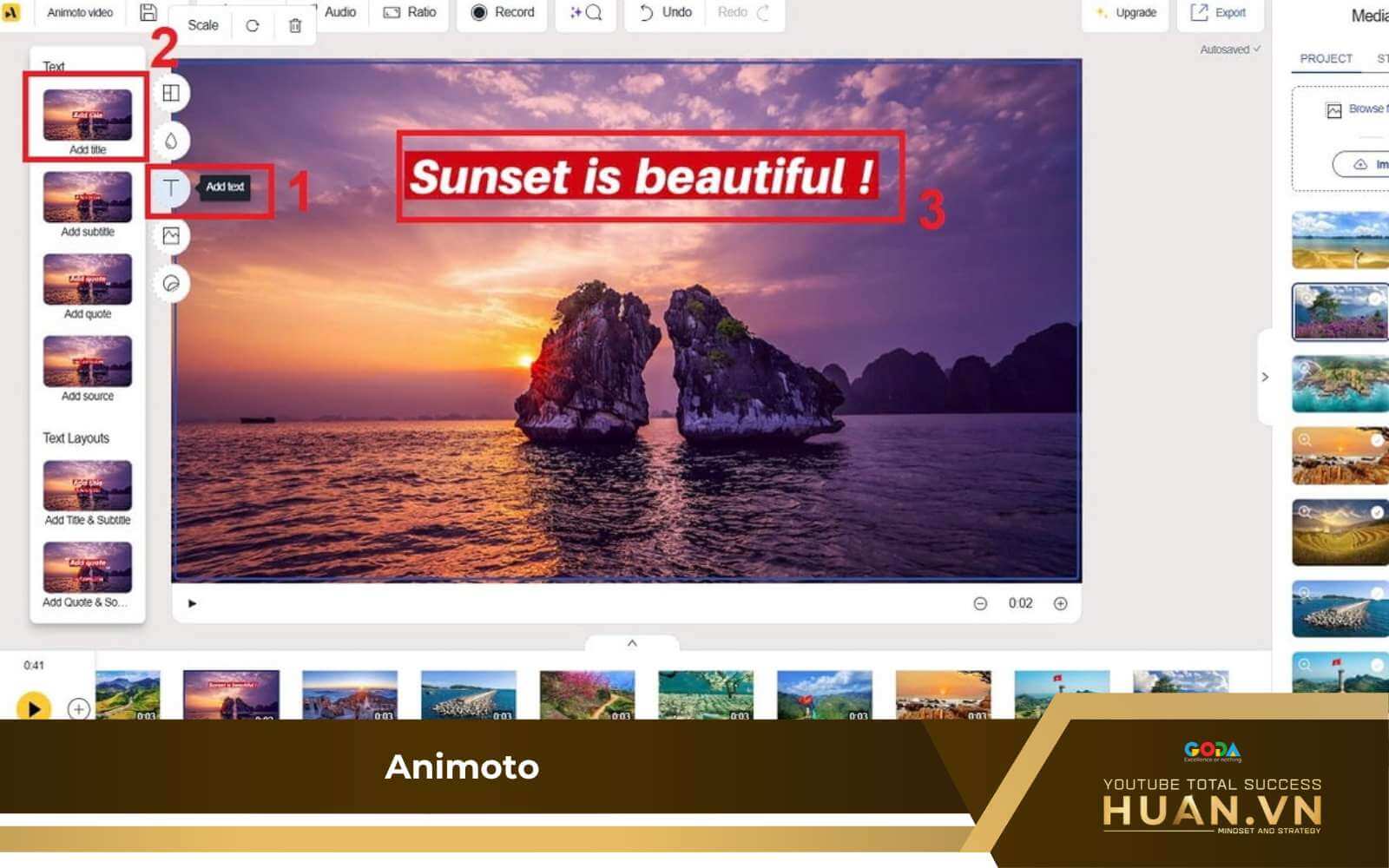The image size is (1389, 868).
Task: Open the Autosaved dropdown
Action: click(1229, 49)
